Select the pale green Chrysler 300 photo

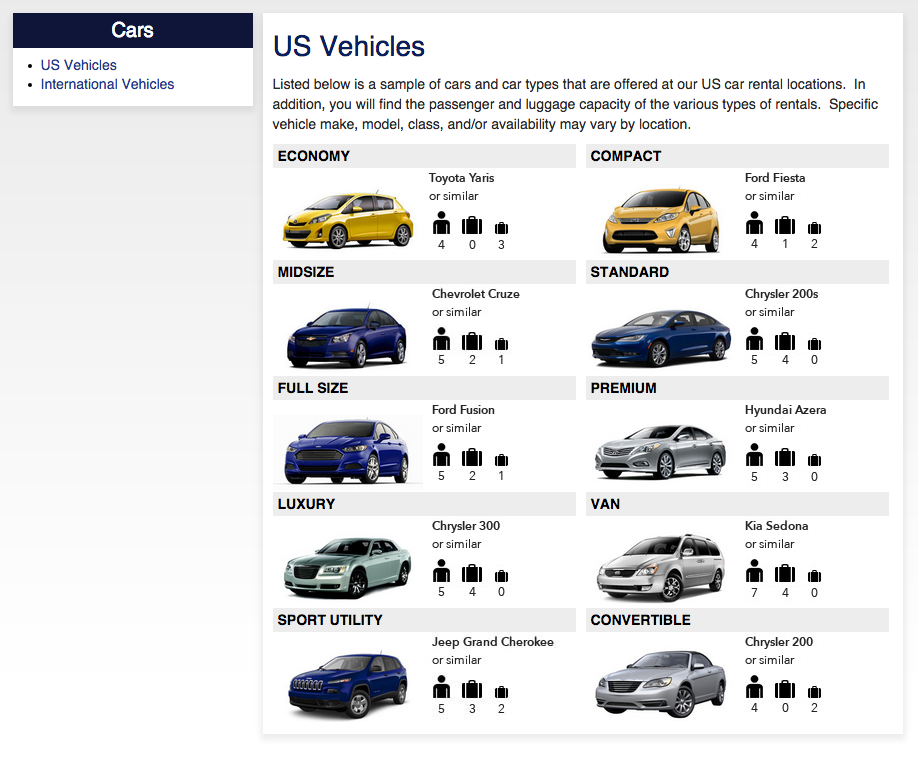click(348, 567)
